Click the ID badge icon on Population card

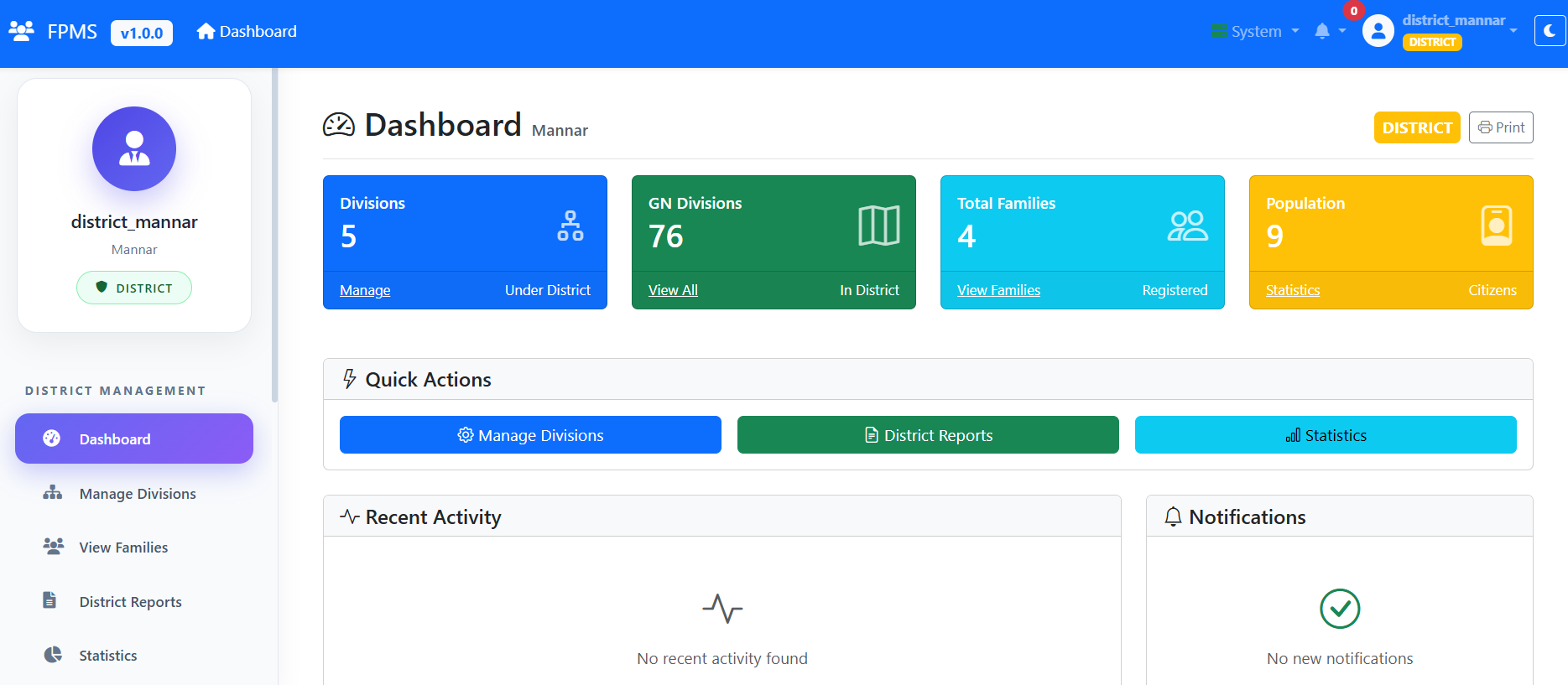pyautogui.click(x=1496, y=226)
